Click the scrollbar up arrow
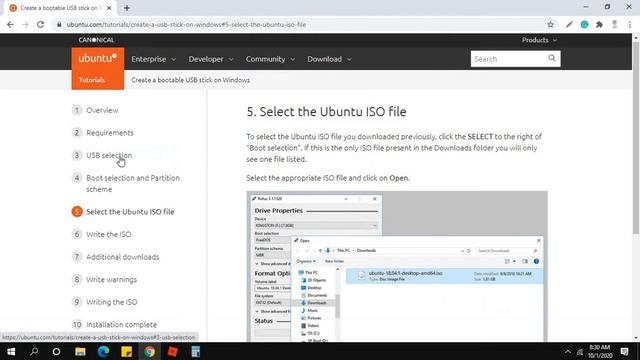Image resolution: width=640 pixels, height=360 pixels. coord(636,38)
